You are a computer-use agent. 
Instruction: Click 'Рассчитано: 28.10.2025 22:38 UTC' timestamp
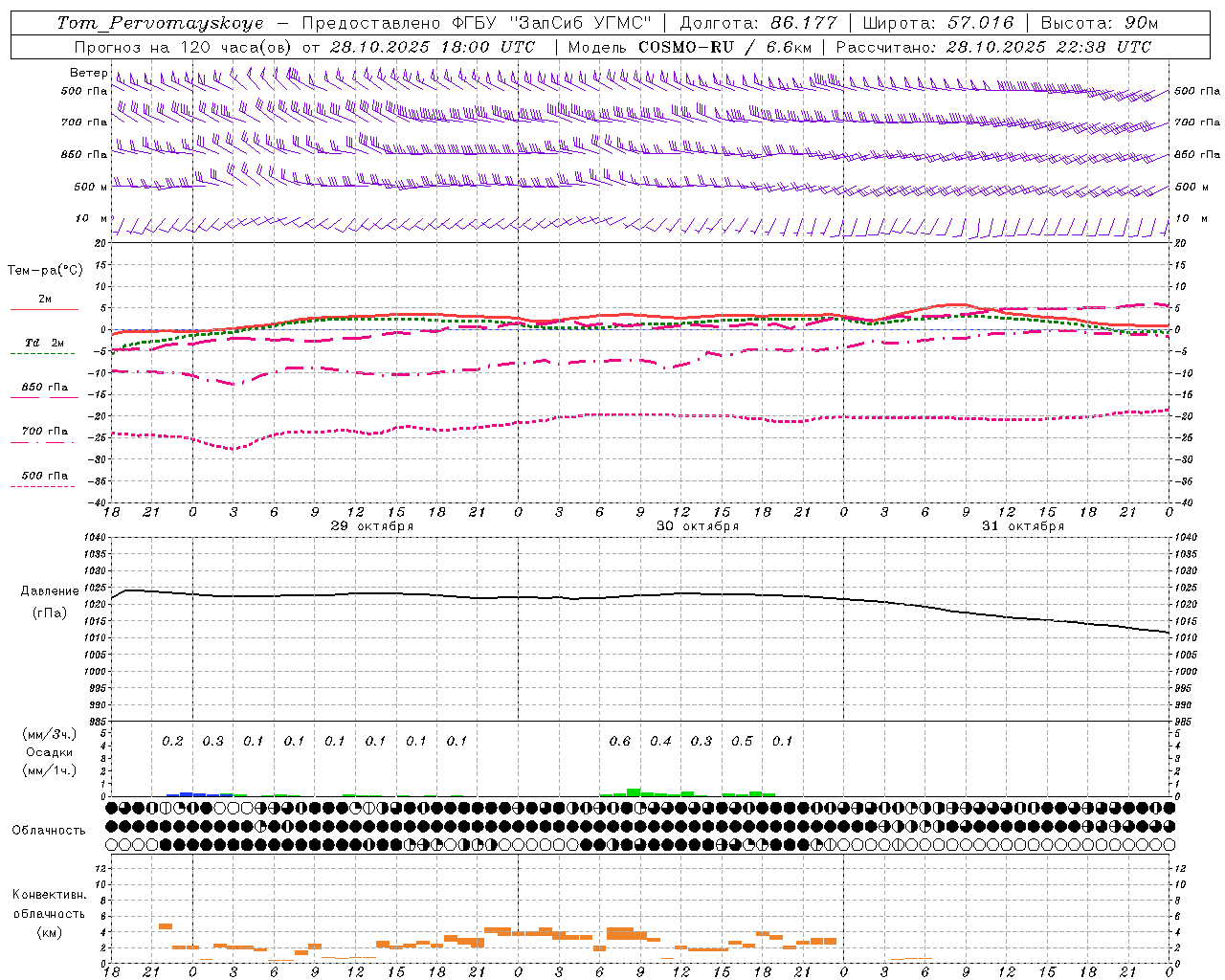click(993, 47)
